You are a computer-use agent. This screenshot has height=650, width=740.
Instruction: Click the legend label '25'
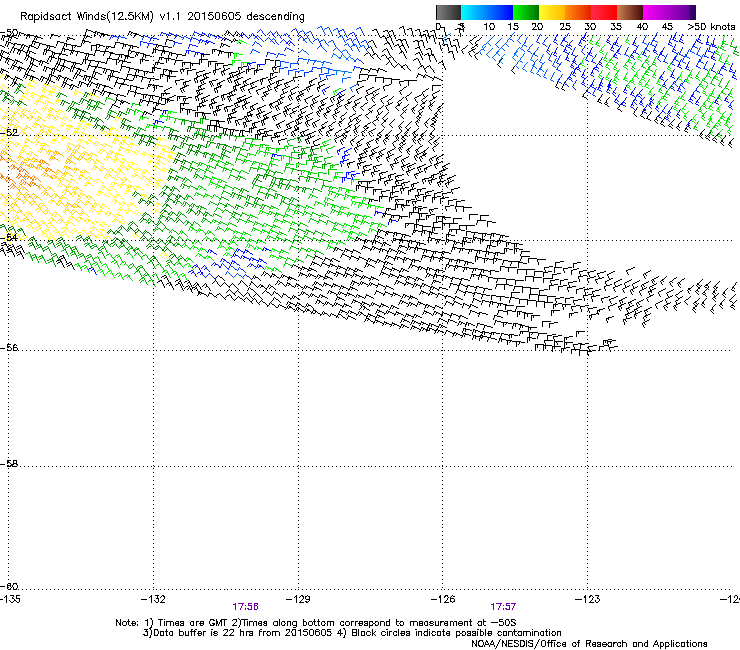pyautogui.click(x=565, y=27)
